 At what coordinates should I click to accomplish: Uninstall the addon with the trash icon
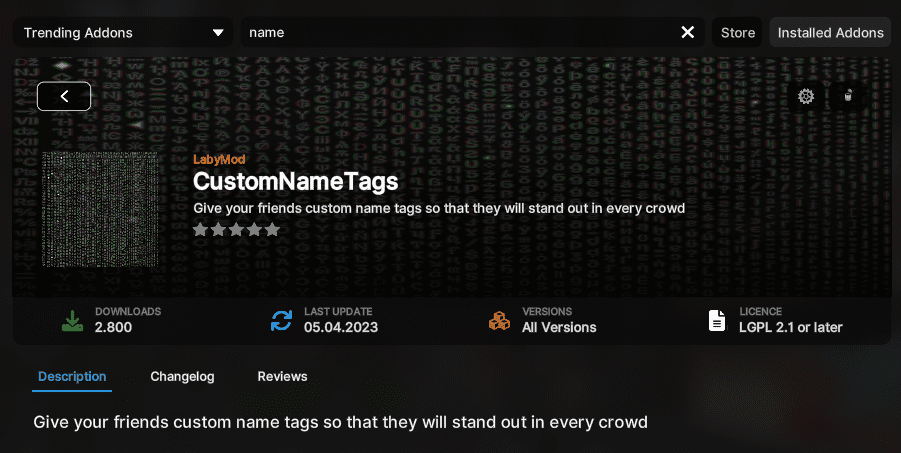click(x=848, y=96)
